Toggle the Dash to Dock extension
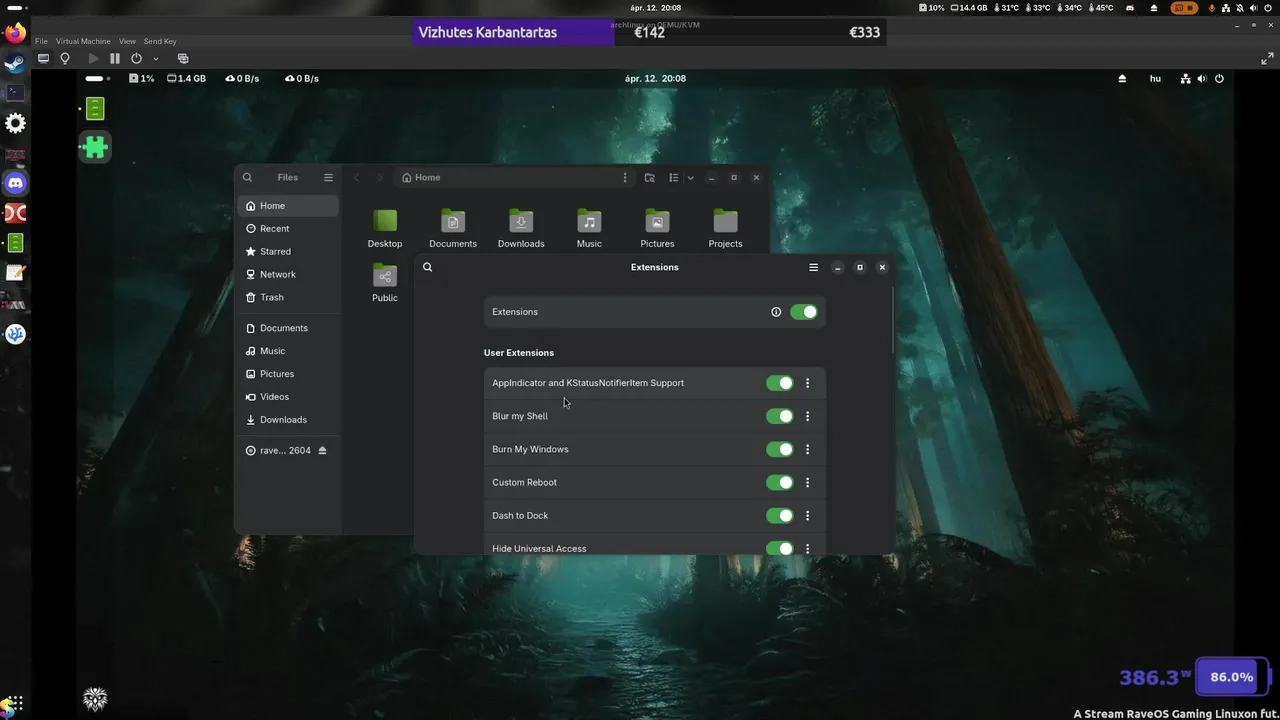 [780, 516]
